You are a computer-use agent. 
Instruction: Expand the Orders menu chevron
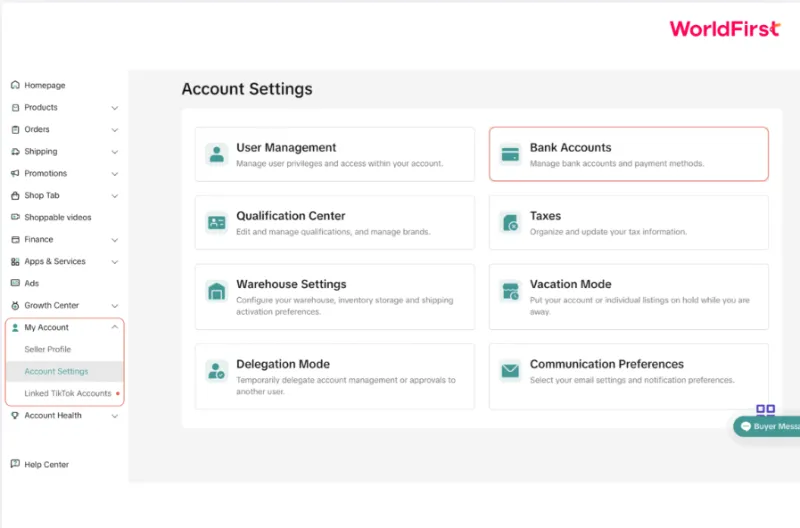(115, 130)
